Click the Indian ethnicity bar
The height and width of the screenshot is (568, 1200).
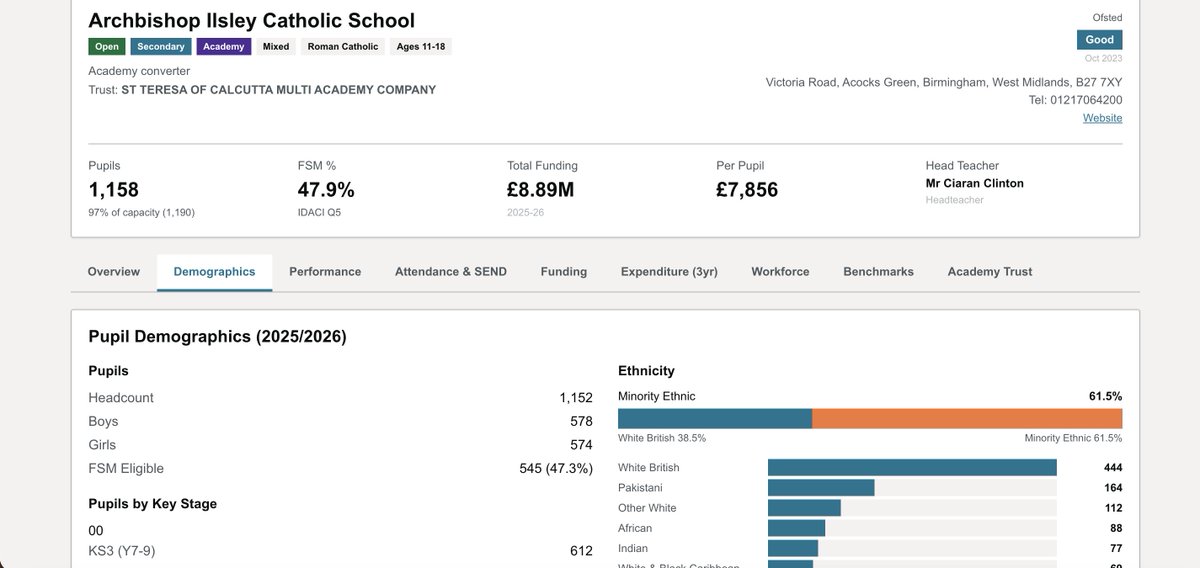(793, 548)
